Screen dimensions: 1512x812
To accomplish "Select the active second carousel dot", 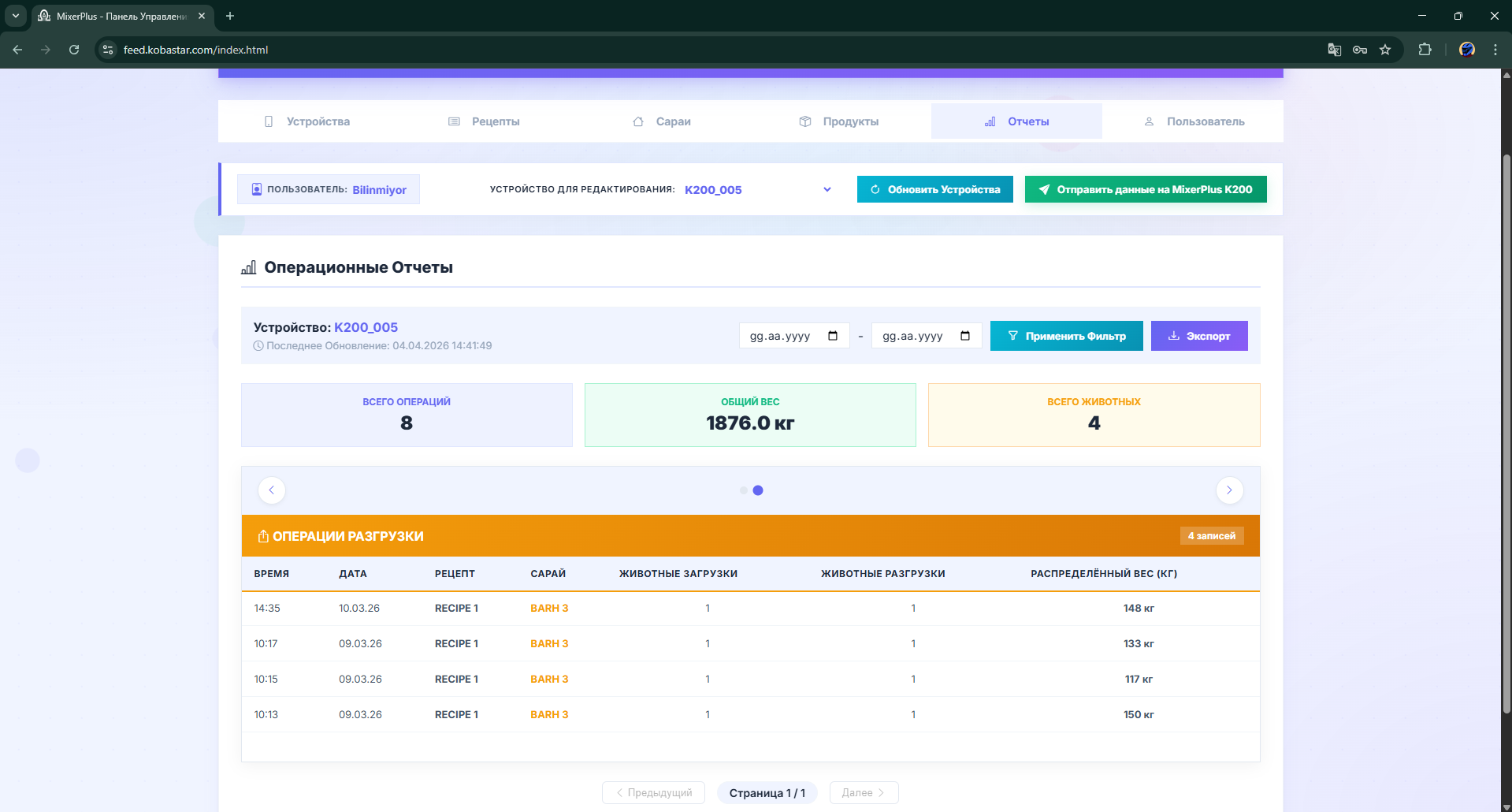I will coord(758,490).
